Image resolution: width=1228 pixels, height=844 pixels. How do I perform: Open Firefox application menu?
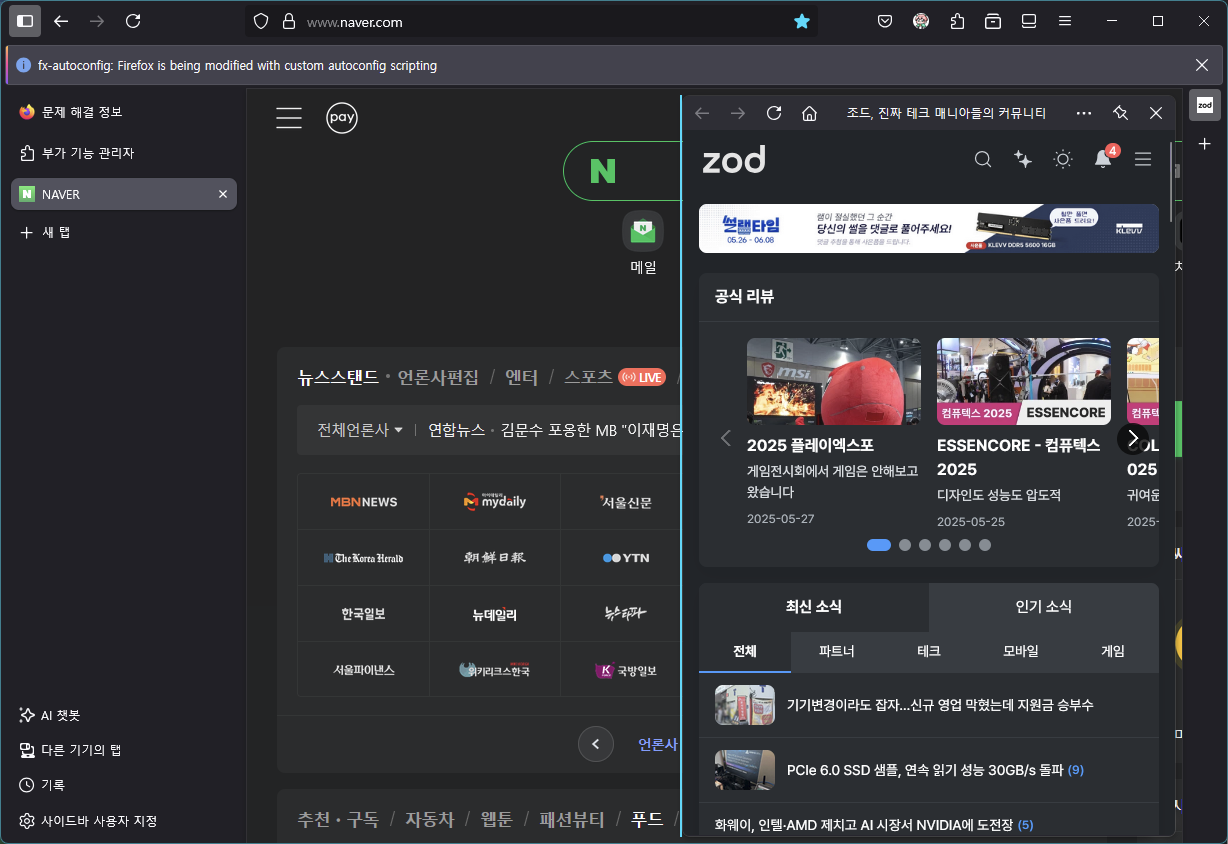(x=1065, y=21)
